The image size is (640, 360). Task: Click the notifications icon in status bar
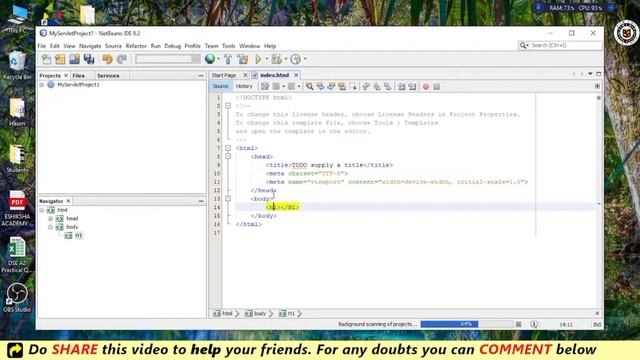pos(534,324)
